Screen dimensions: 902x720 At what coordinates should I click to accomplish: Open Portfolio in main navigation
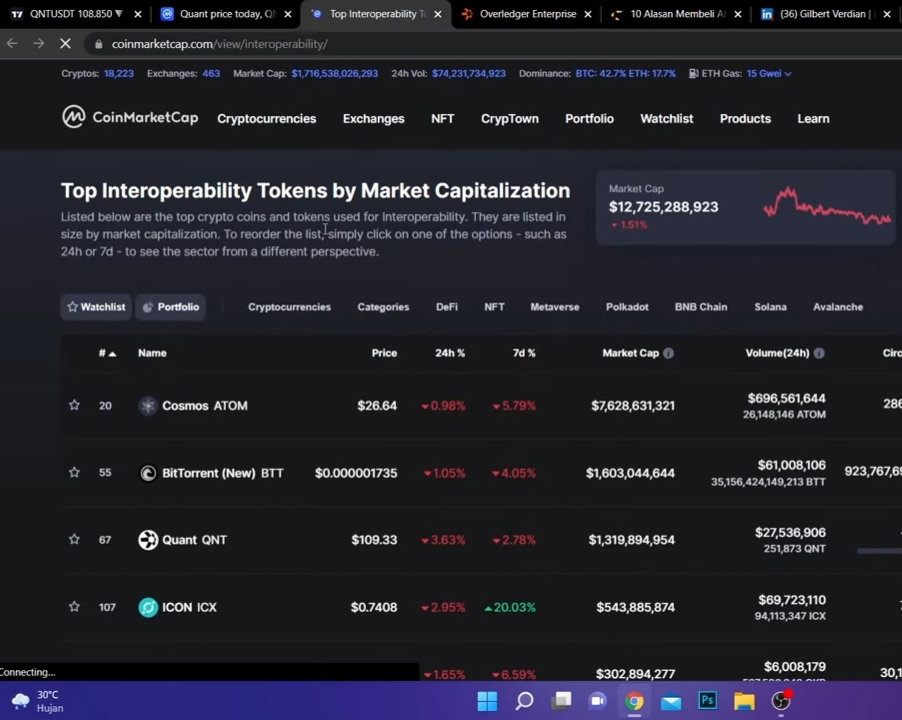pos(589,118)
